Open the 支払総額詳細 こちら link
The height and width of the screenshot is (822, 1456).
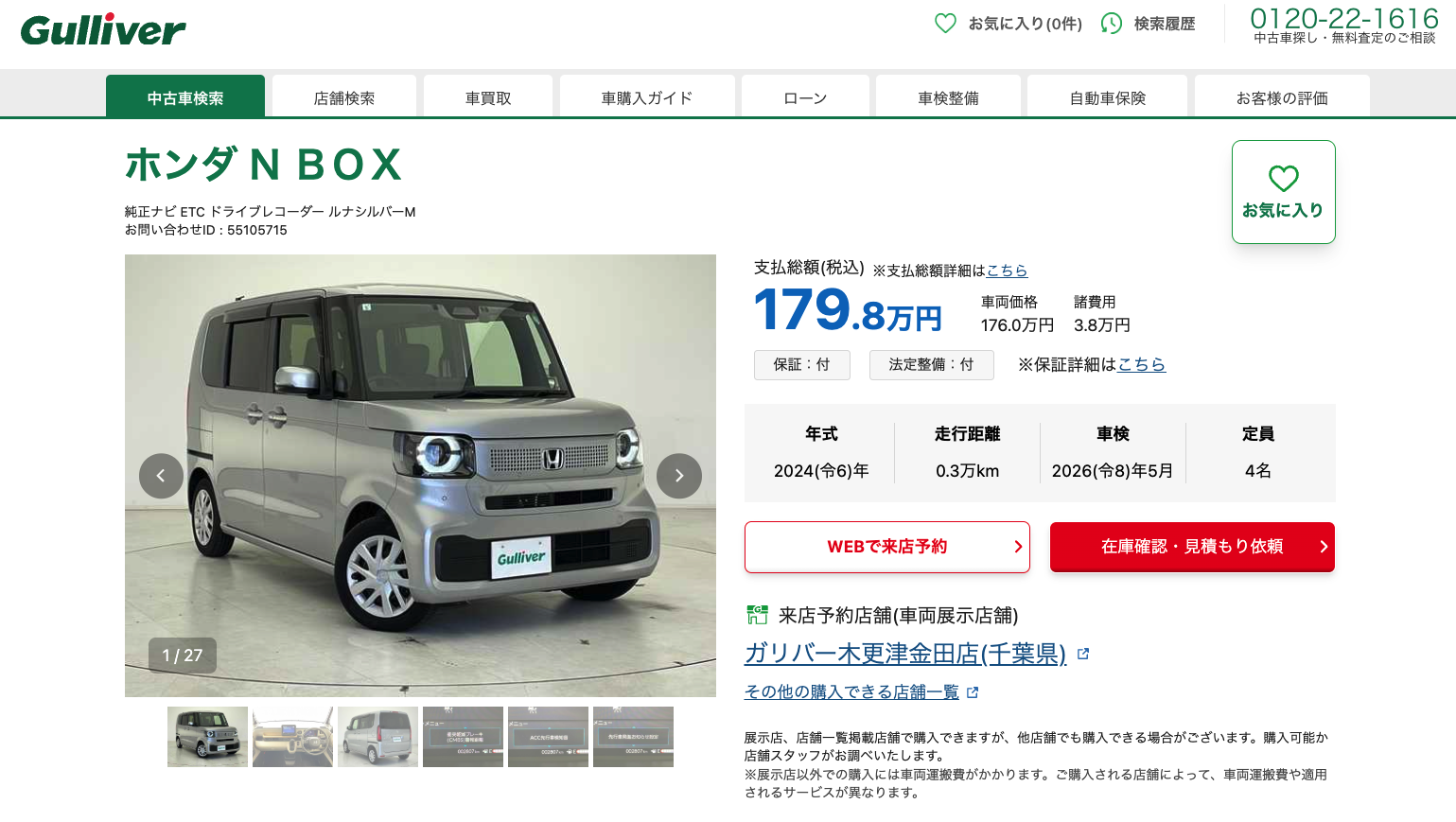[x=1007, y=271]
